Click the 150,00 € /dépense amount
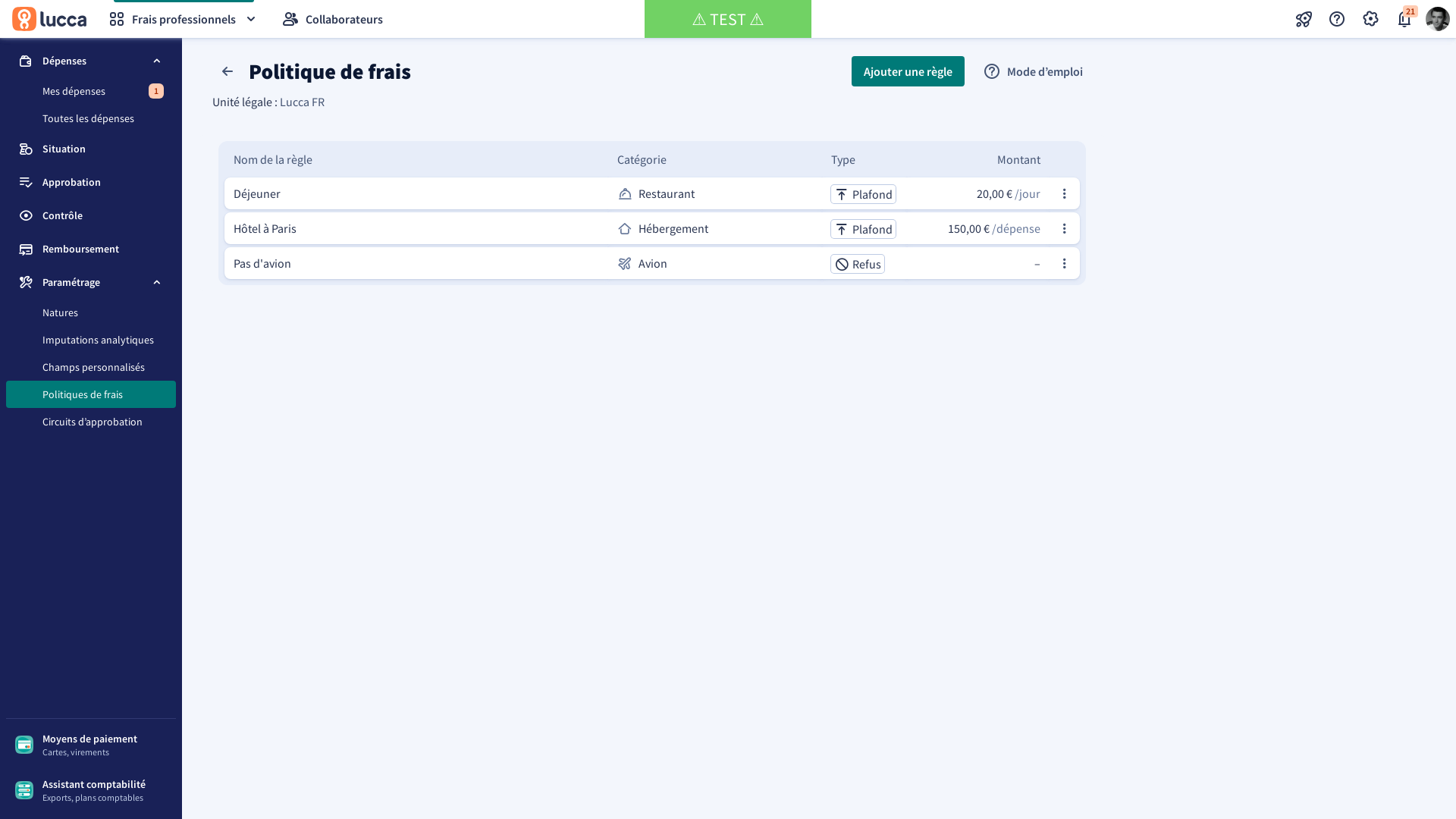The width and height of the screenshot is (1456, 819). point(993,228)
